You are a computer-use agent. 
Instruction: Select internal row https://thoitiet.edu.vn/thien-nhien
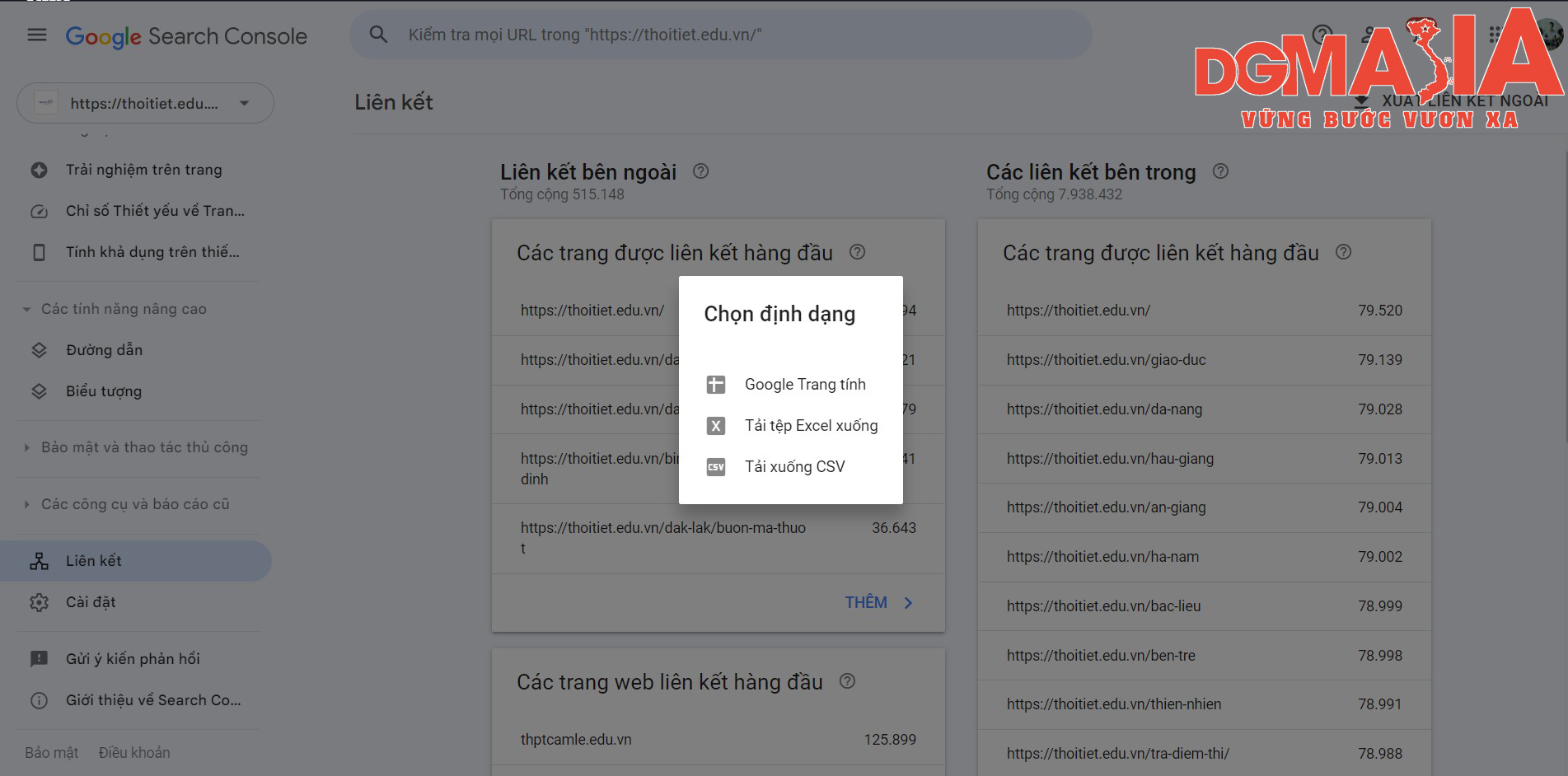point(1205,704)
